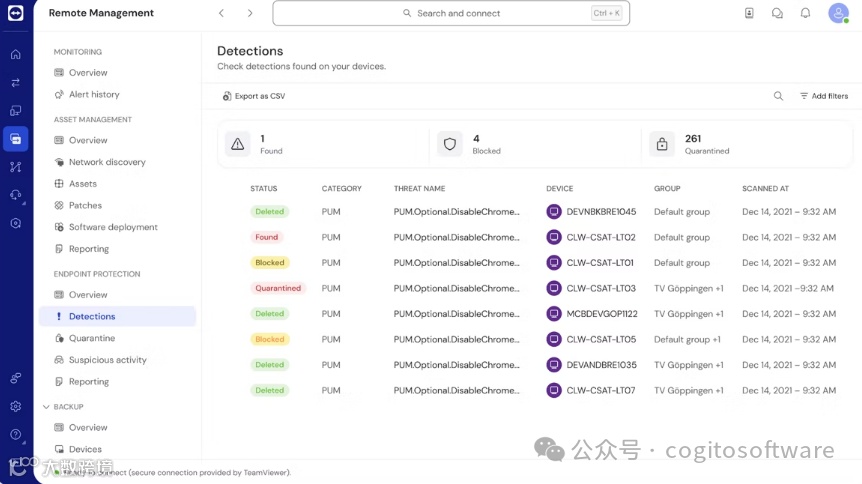
Task: Open the link integrations icon in rail
Action: pos(15,378)
